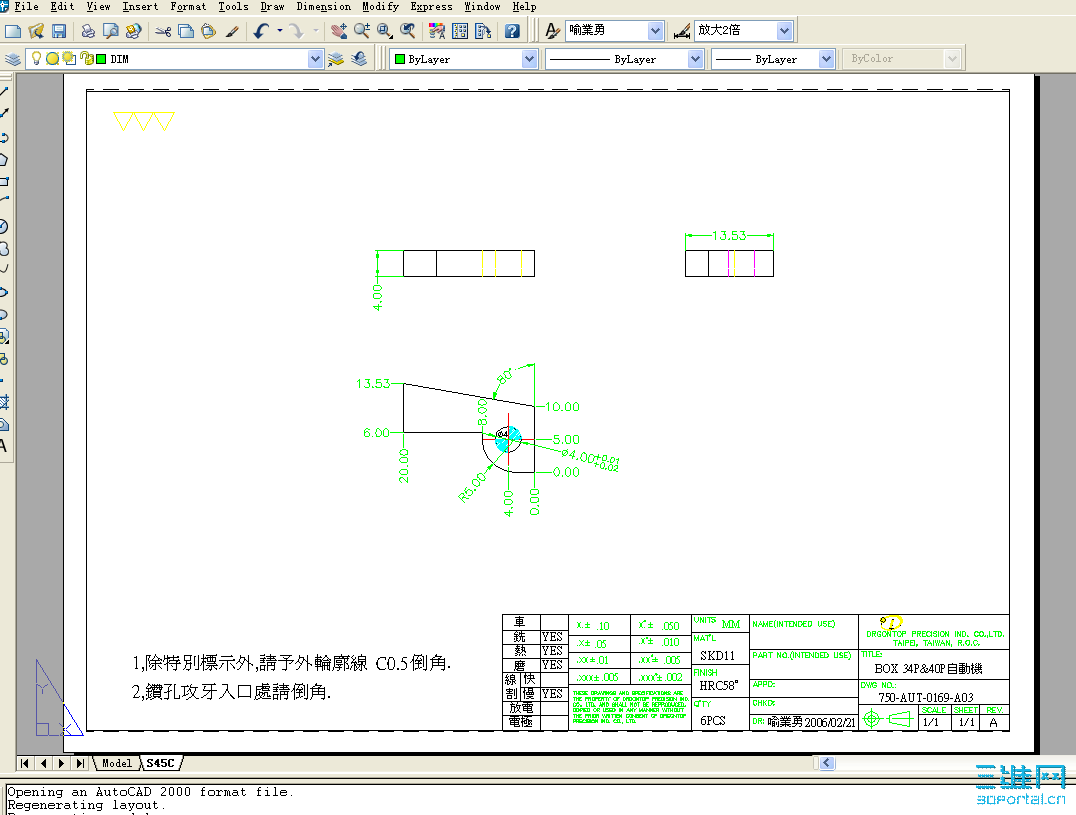
Task: Click the Pan Realtime icon
Action: pyautogui.click(x=340, y=30)
